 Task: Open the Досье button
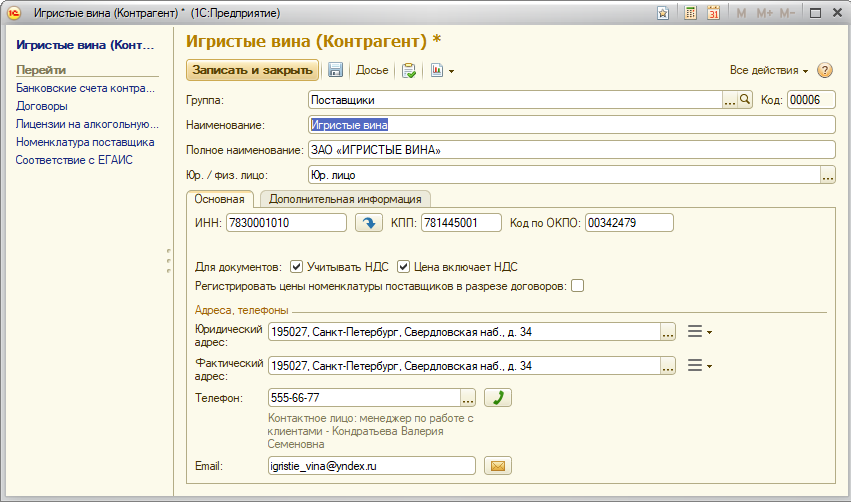coord(372,70)
